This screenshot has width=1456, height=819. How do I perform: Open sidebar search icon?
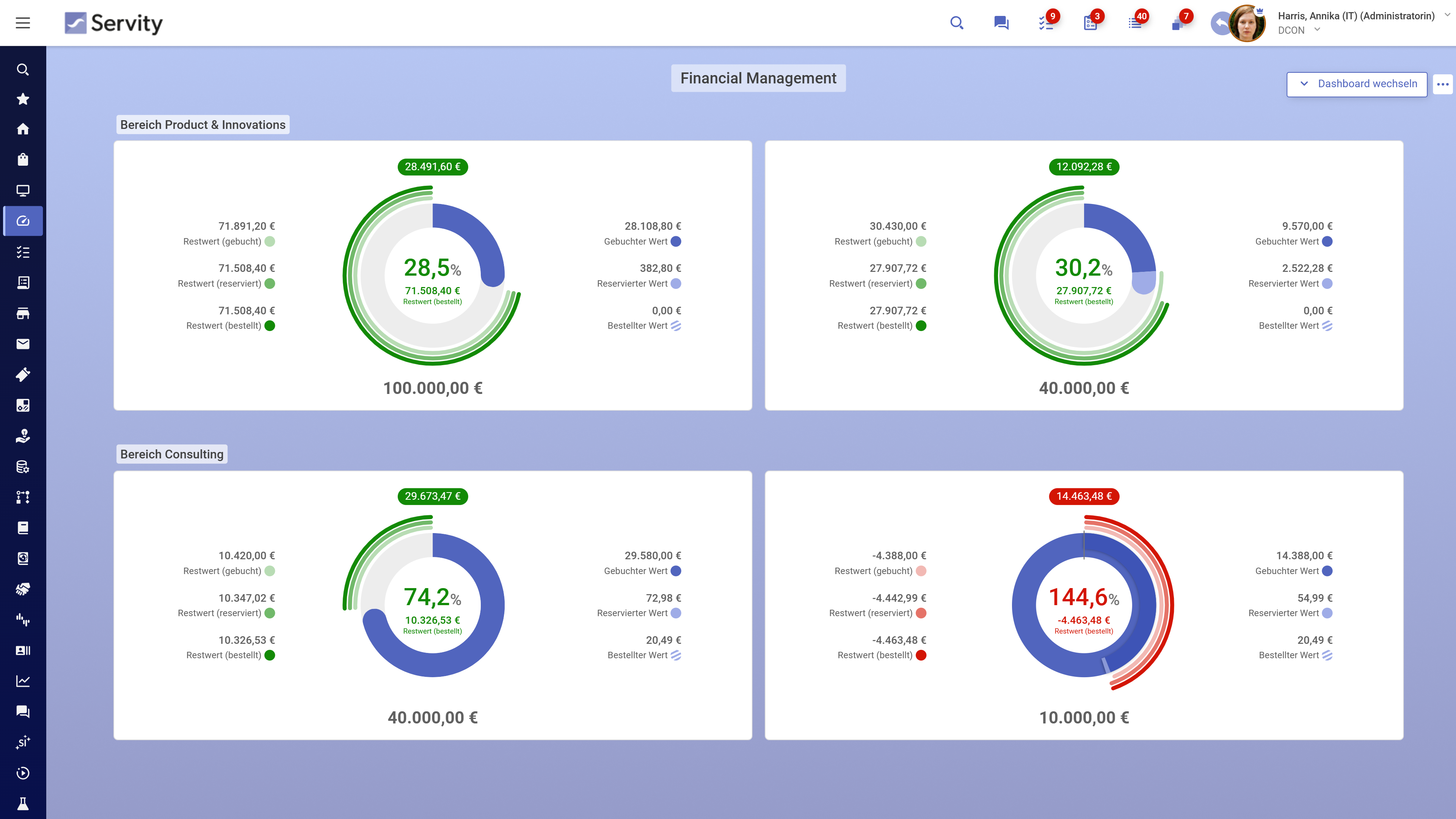(23, 69)
